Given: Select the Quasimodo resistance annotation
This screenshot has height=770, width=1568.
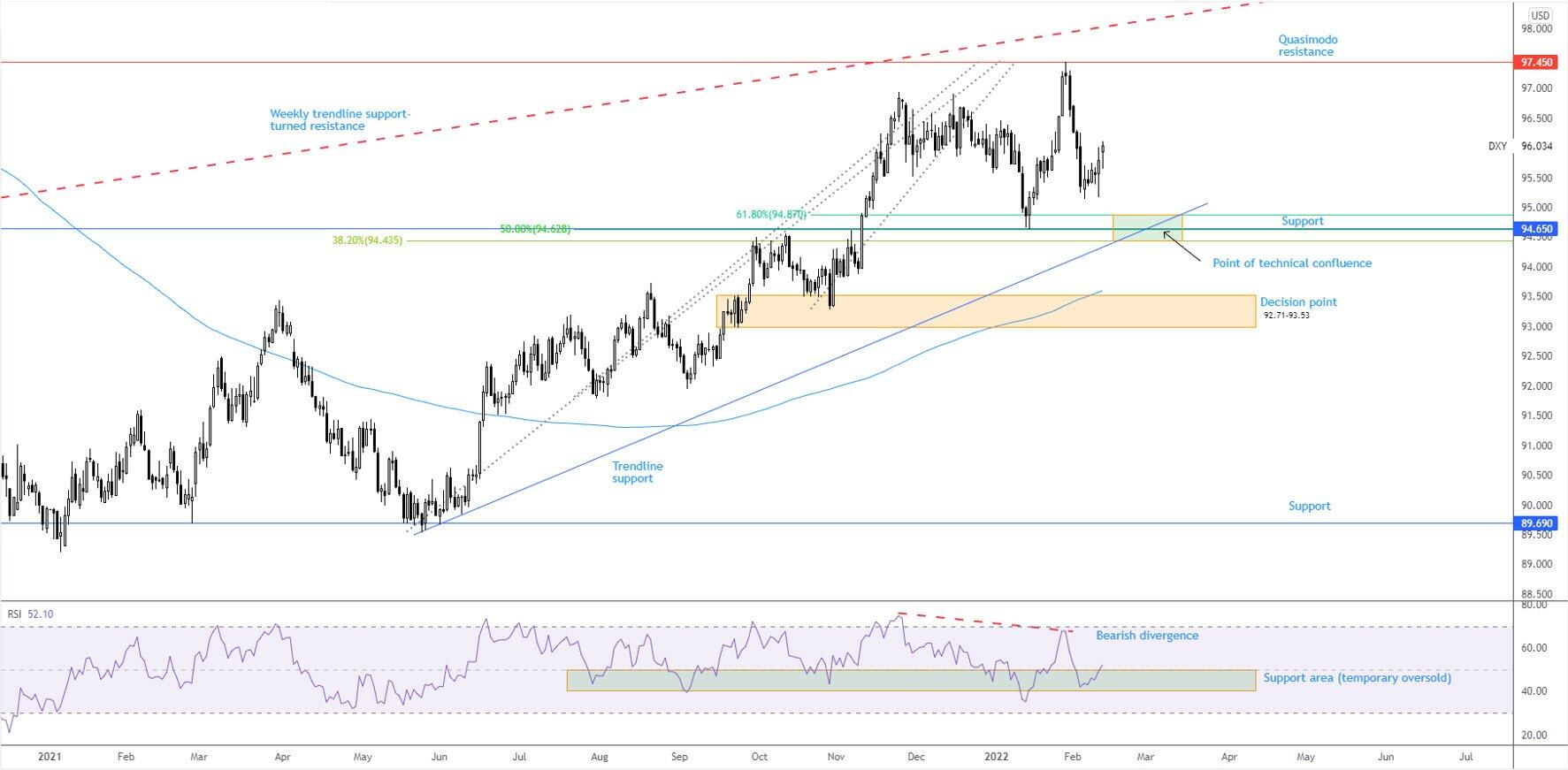Looking at the screenshot, I should (1307, 46).
